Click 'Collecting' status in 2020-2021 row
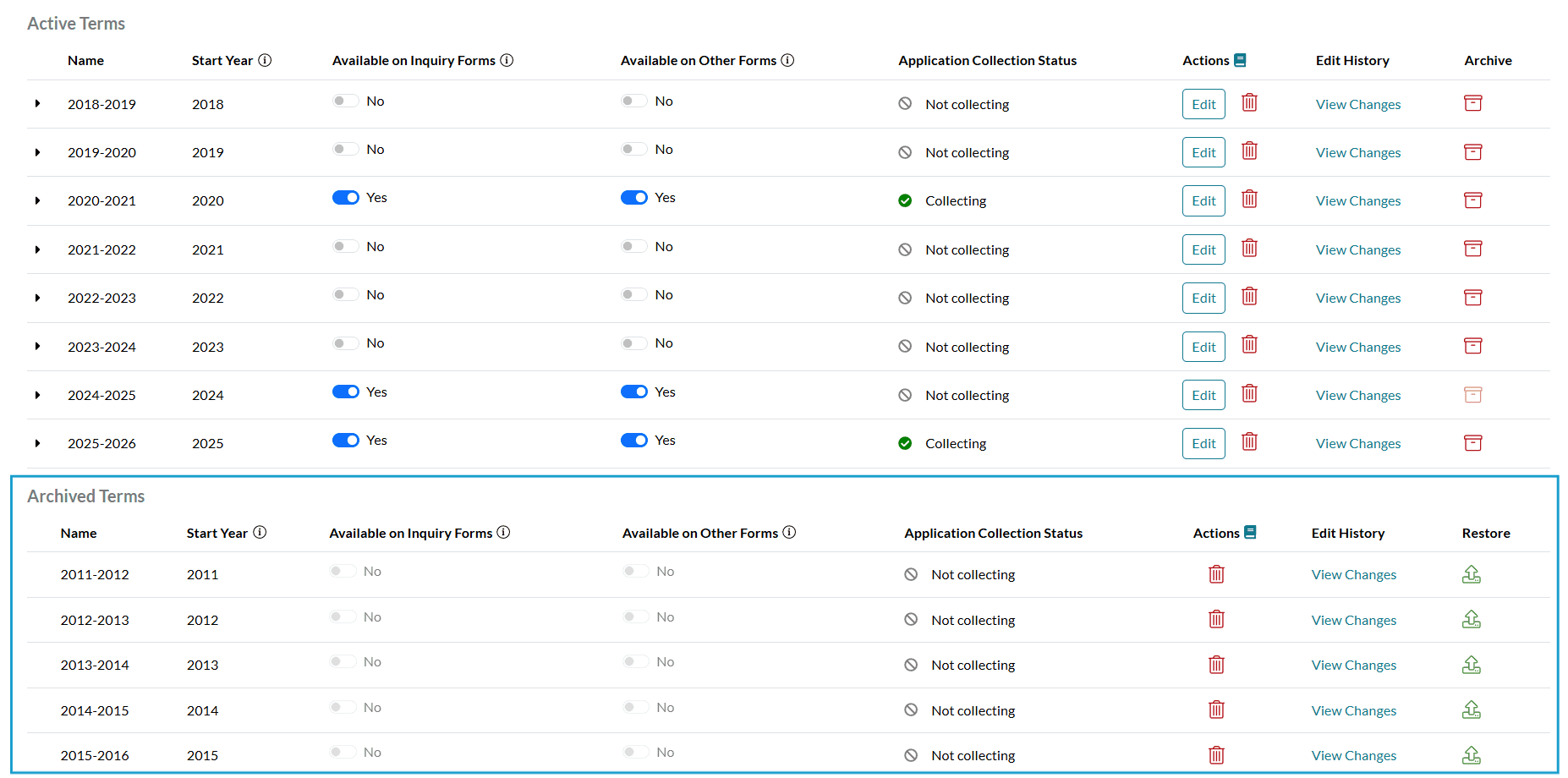1568x778 pixels. point(956,200)
